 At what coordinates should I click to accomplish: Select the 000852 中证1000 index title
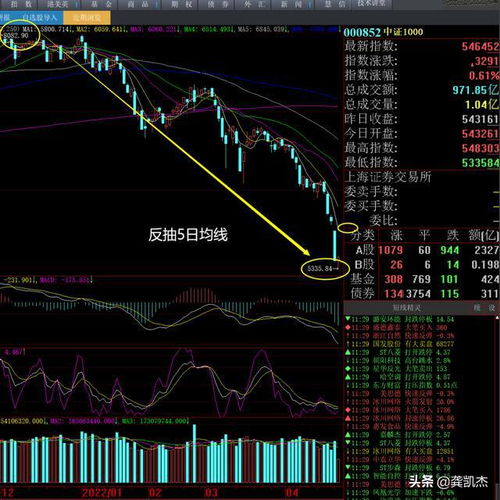383,32
